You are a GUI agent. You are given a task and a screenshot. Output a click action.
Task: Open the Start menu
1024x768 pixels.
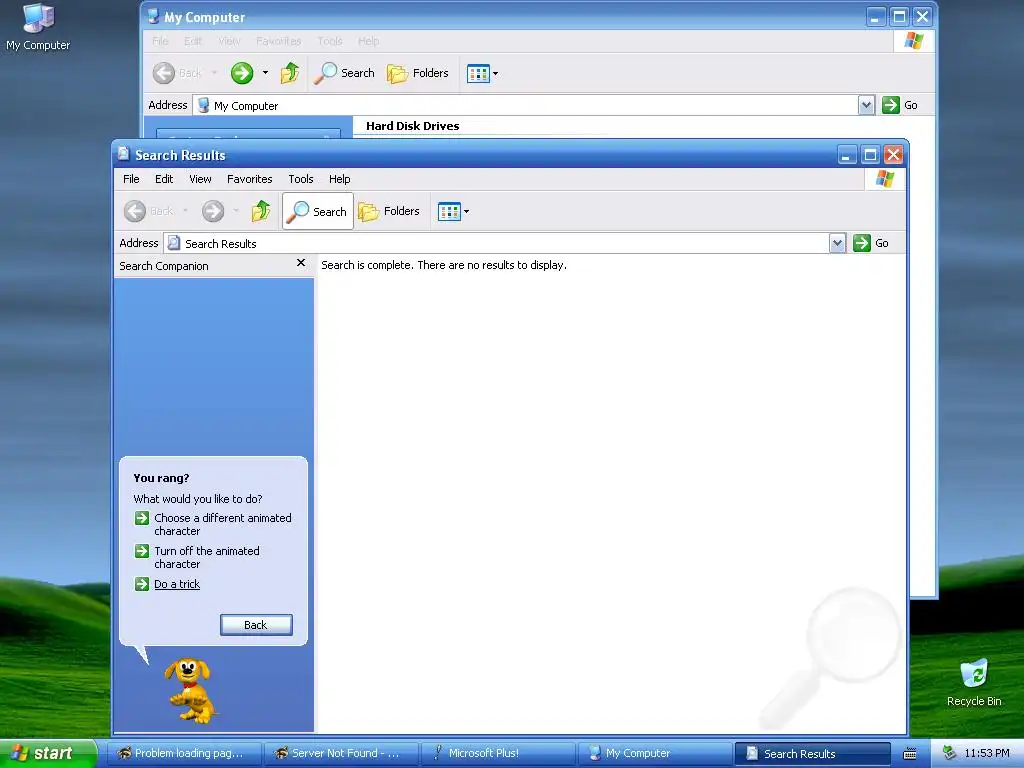(48, 753)
